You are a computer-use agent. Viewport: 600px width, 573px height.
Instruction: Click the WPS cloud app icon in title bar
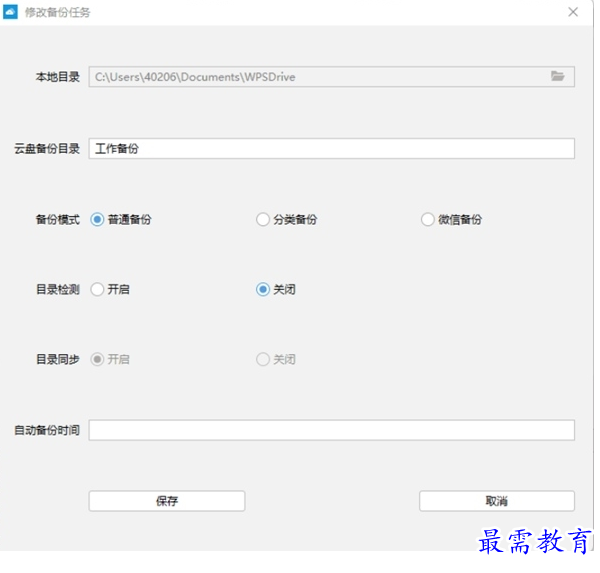[10, 12]
